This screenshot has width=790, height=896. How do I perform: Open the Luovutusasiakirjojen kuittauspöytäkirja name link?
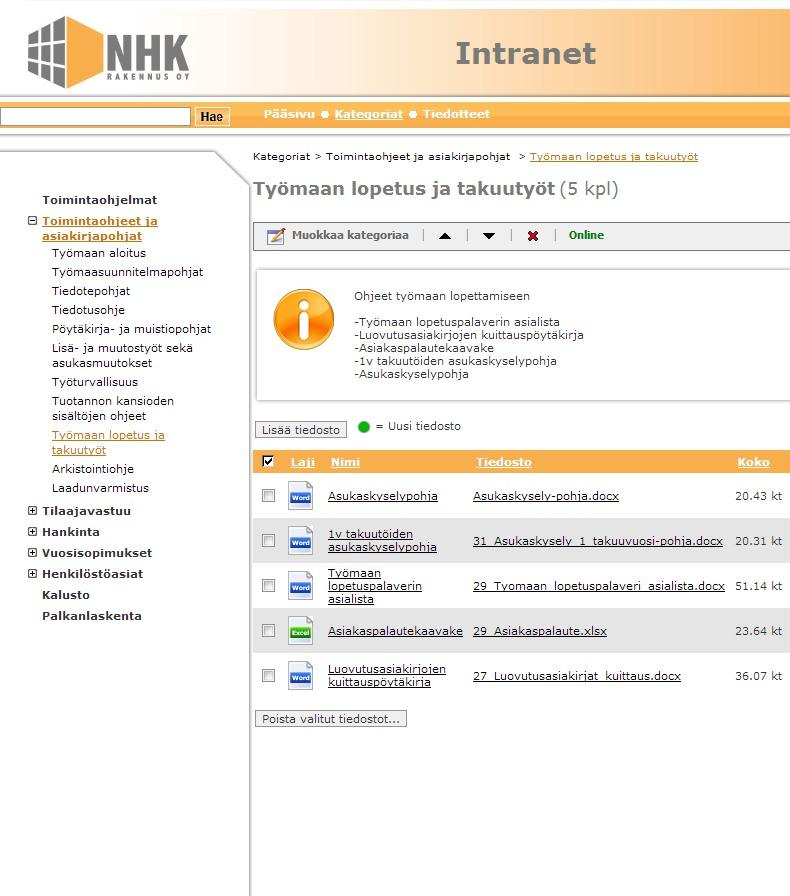[x=386, y=675]
